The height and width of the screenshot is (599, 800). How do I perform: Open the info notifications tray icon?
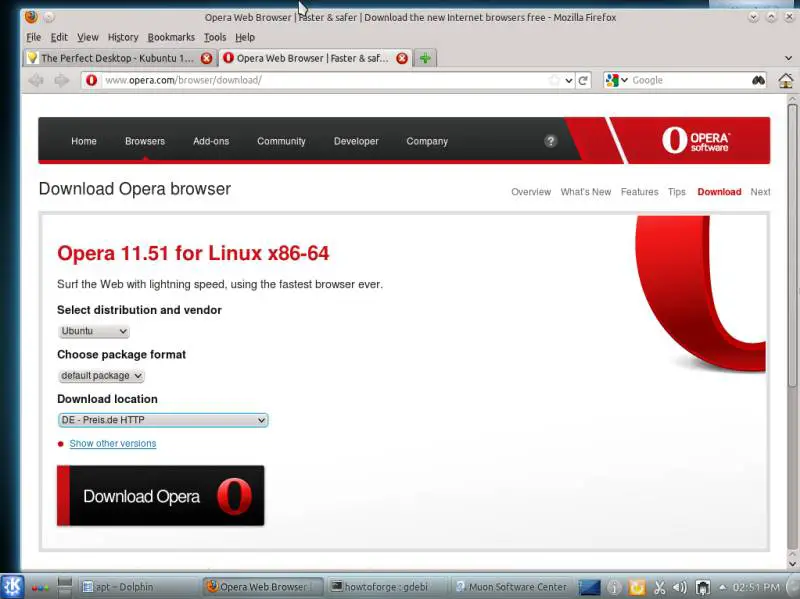(x=614, y=587)
